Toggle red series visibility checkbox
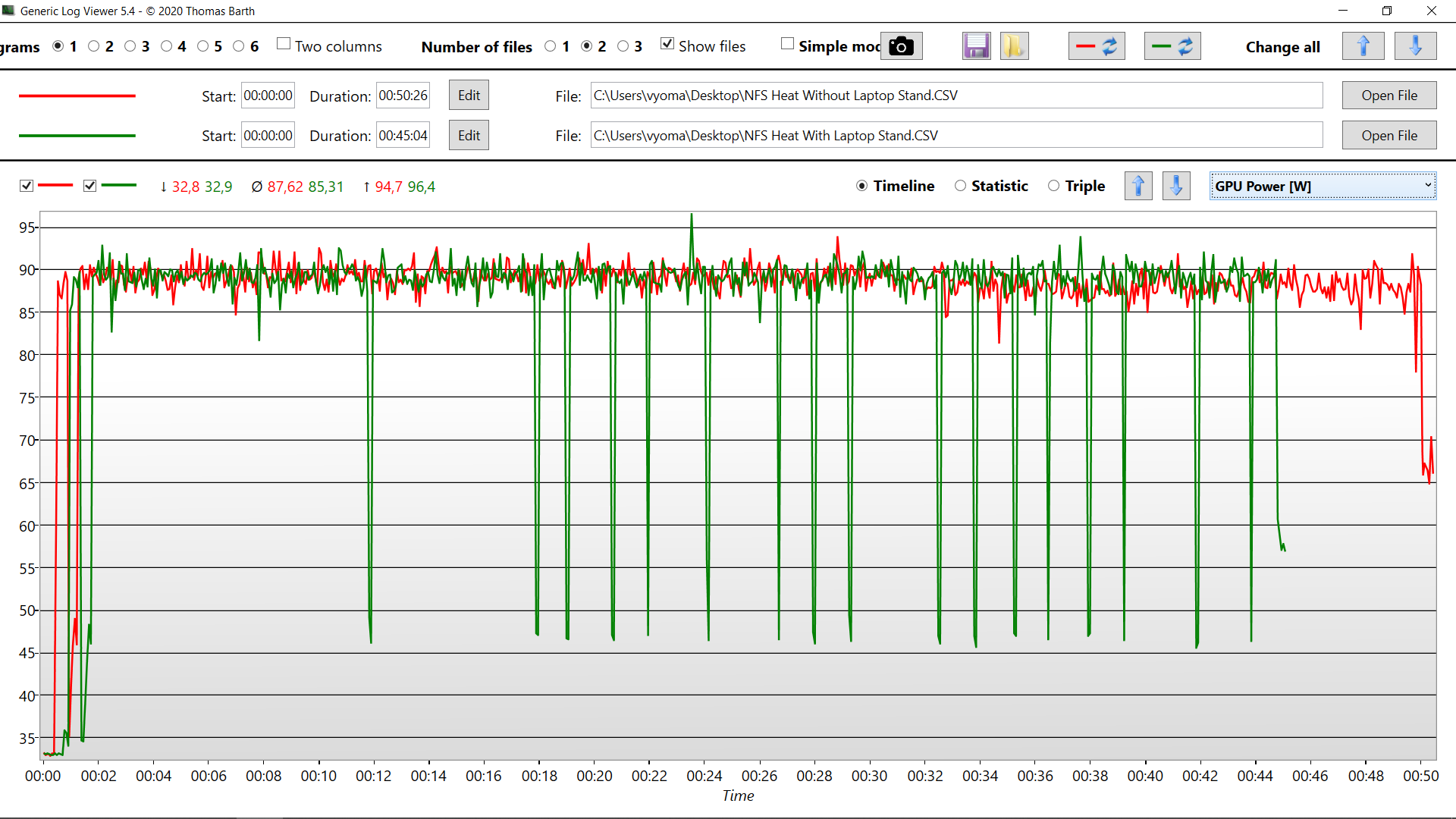Image resolution: width=1456 pixels, height=819 pixels. [27, 186]
